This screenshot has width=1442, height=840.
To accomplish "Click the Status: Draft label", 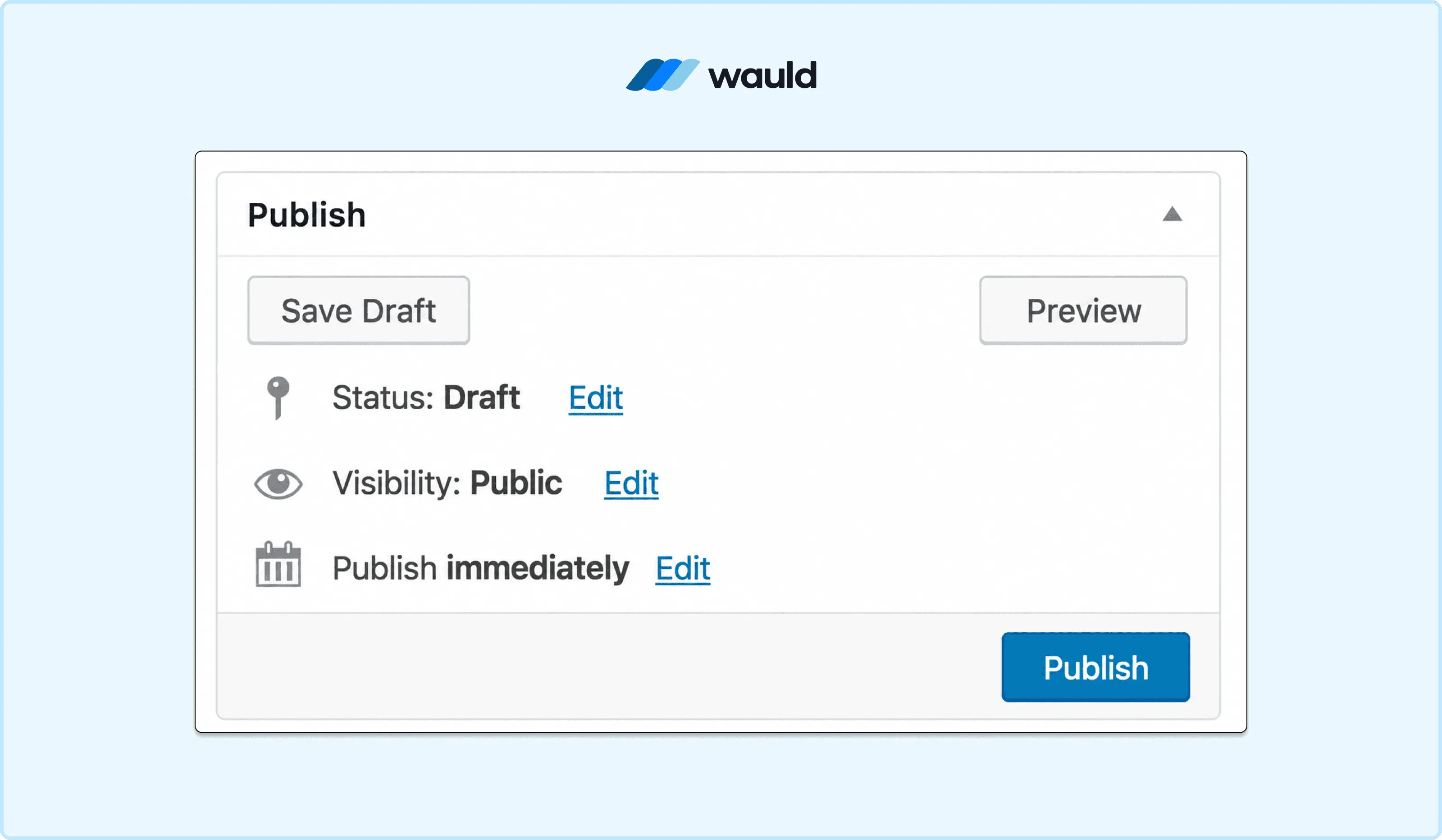I will click(x=426, y=397).
